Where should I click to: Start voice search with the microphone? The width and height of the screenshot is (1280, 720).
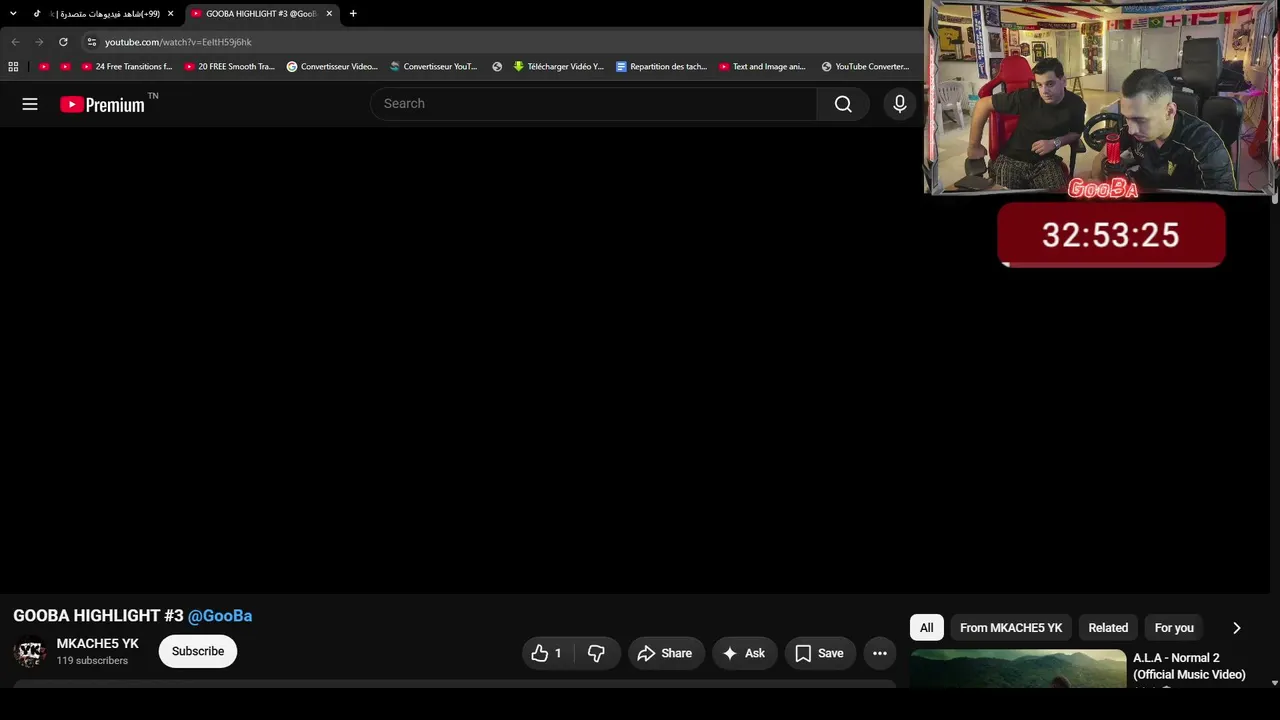pyautogui.click(x=900, y=104)
